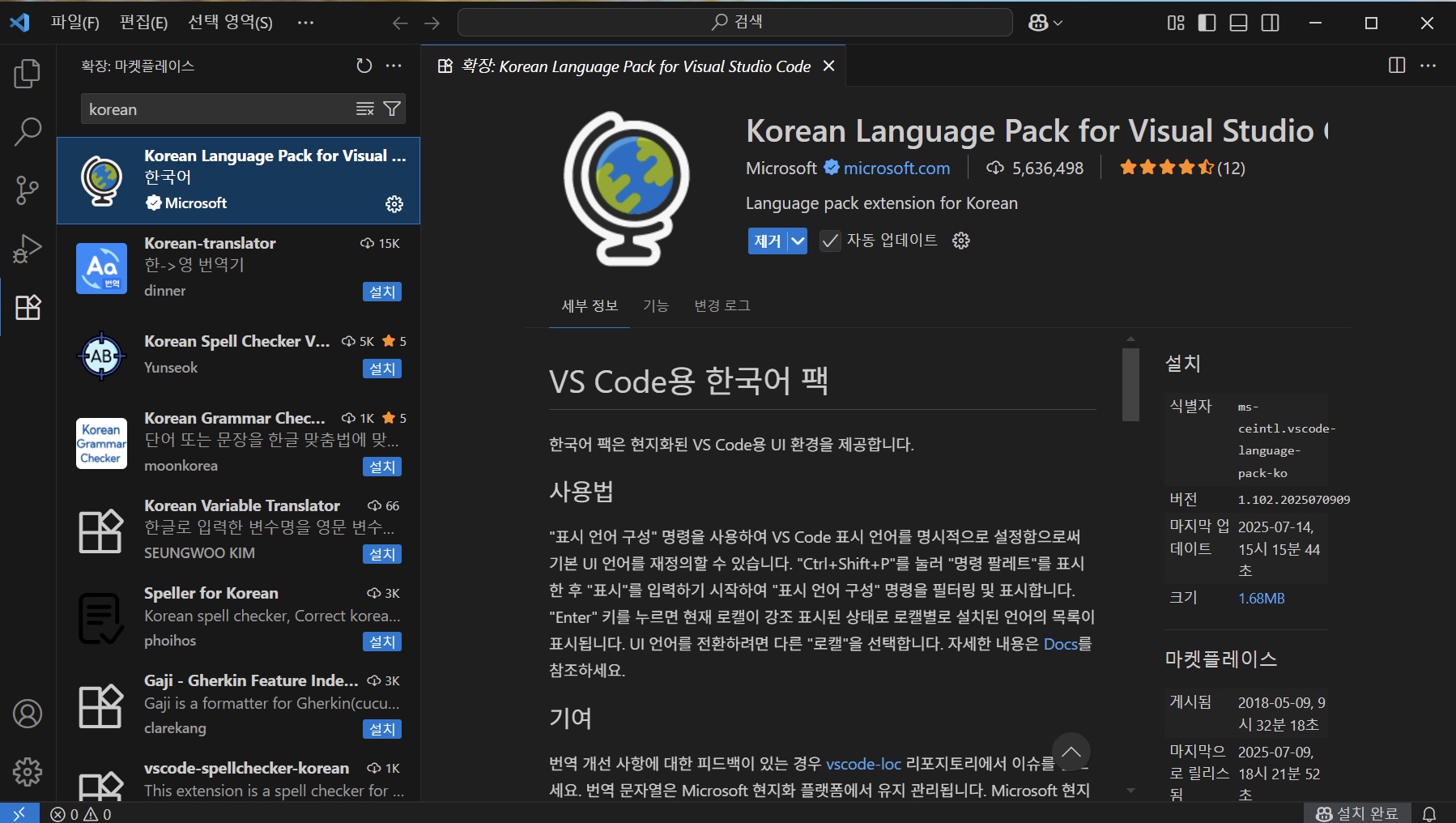Screen dimensions: 1456x823
Task: Open the Docs link in usage text
Action: (1061, 644)
